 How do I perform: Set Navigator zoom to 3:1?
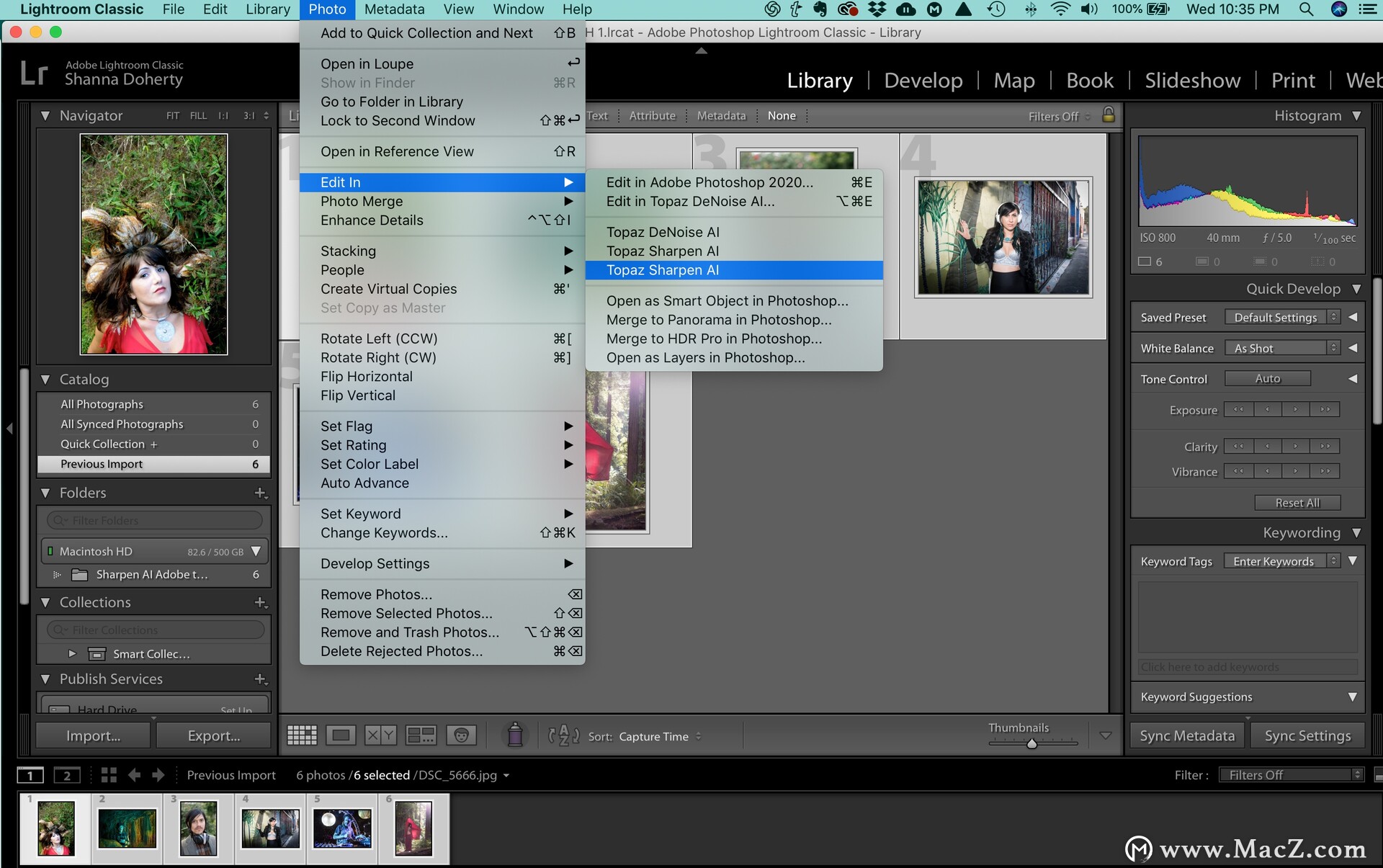click(249, 115)
